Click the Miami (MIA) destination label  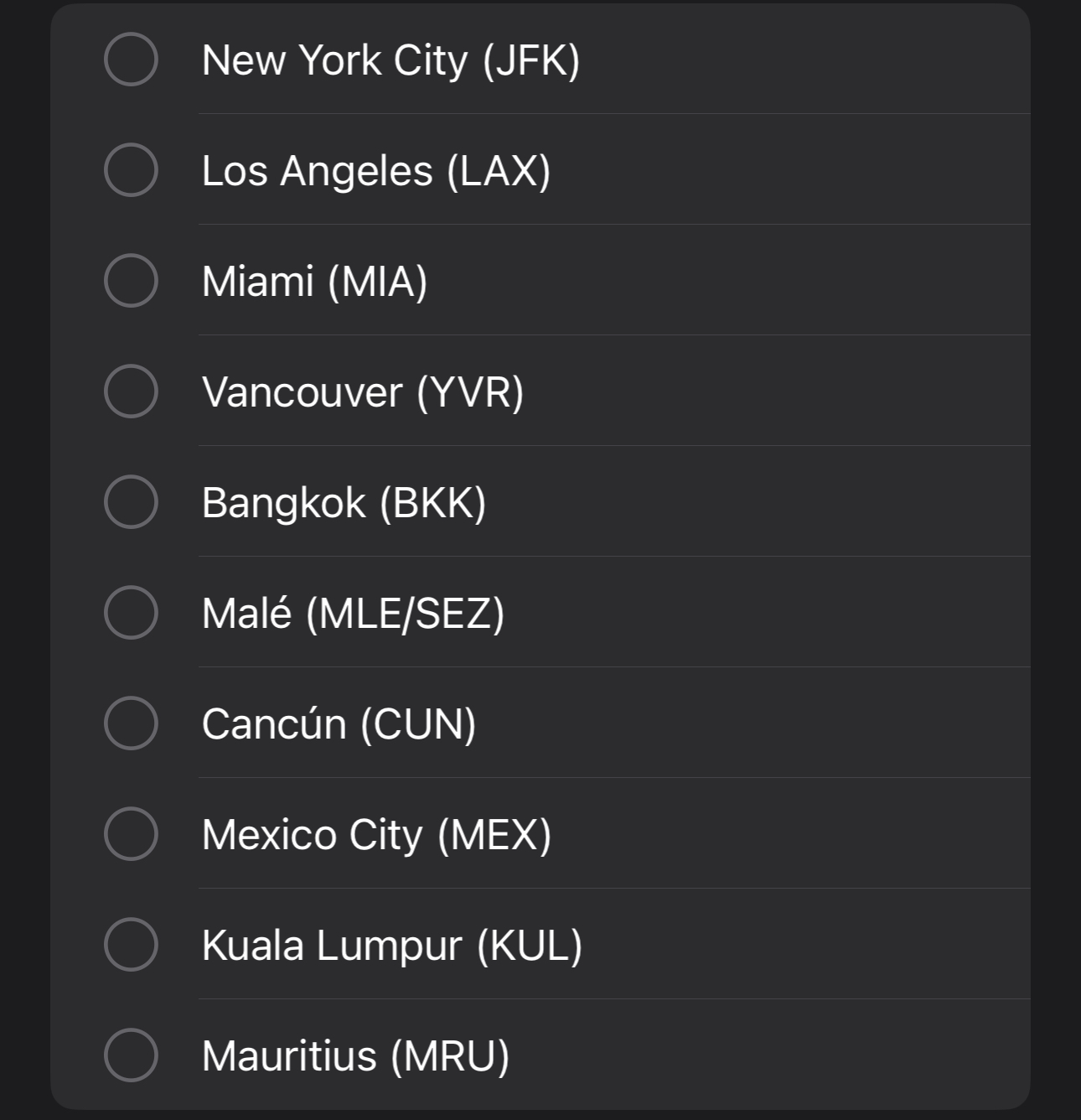[x=315, y=282]
